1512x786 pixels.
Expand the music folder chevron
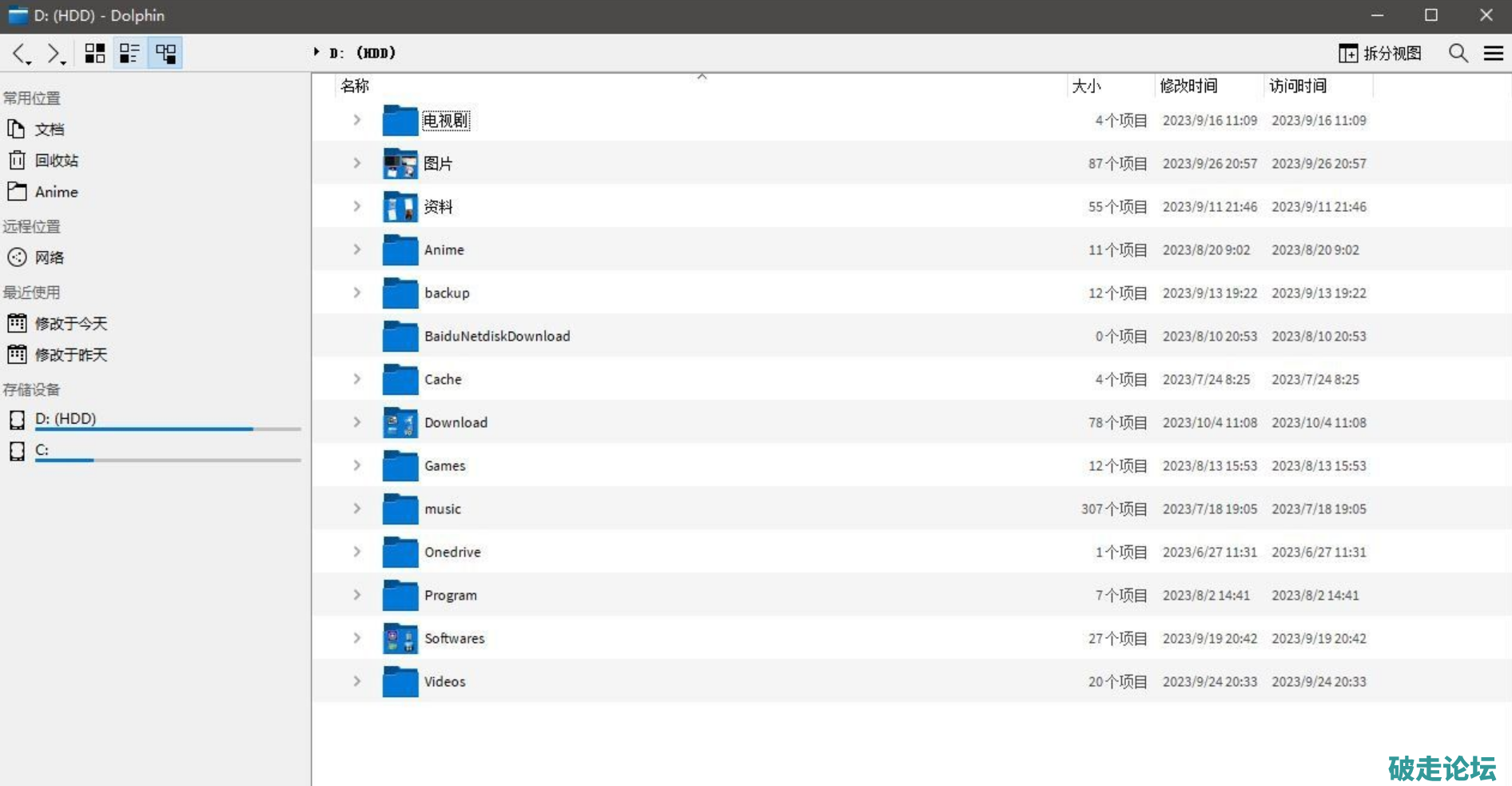tap(357, 509)
